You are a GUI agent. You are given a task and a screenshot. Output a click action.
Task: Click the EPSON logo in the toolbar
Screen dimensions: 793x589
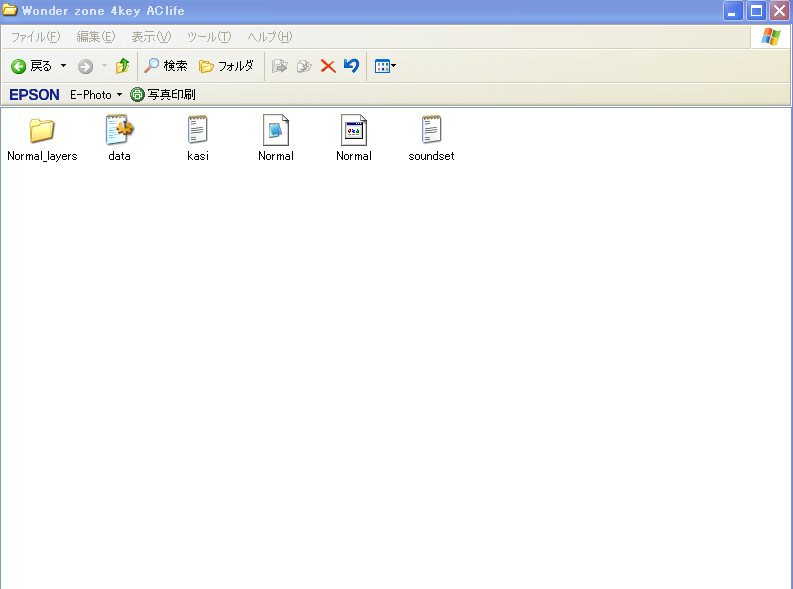(x=34, y=95)
